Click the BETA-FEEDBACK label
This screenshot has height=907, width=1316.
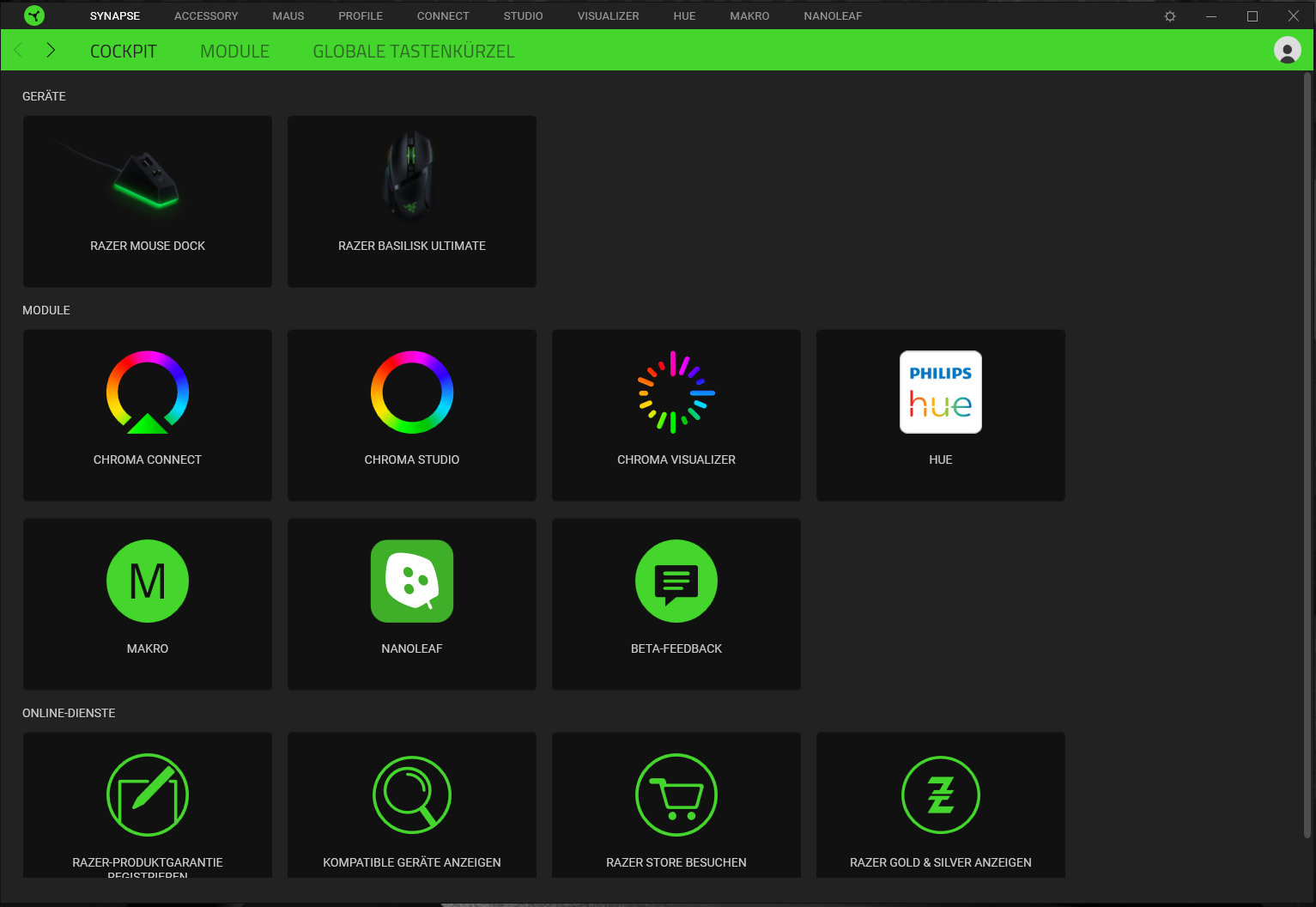[676, 648]
